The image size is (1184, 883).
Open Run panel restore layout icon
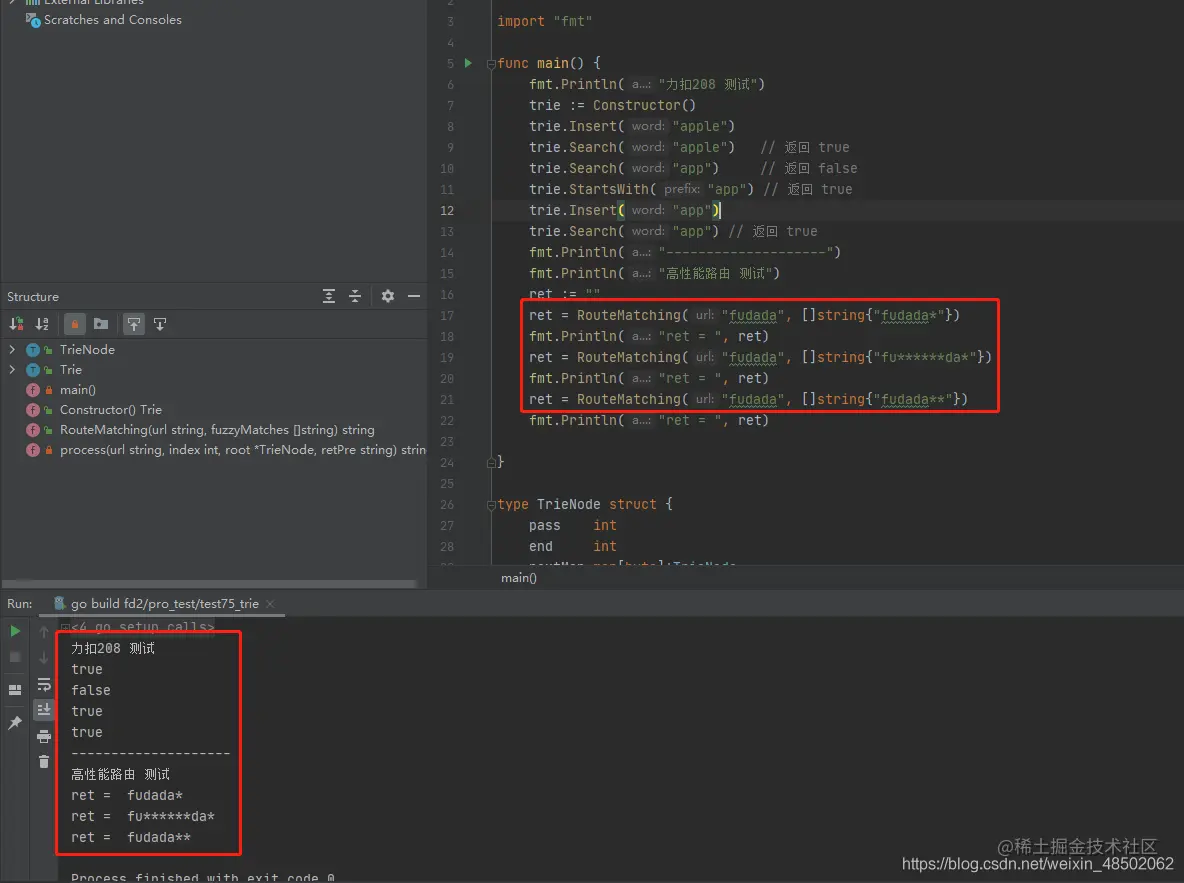[x=15, y=690]
